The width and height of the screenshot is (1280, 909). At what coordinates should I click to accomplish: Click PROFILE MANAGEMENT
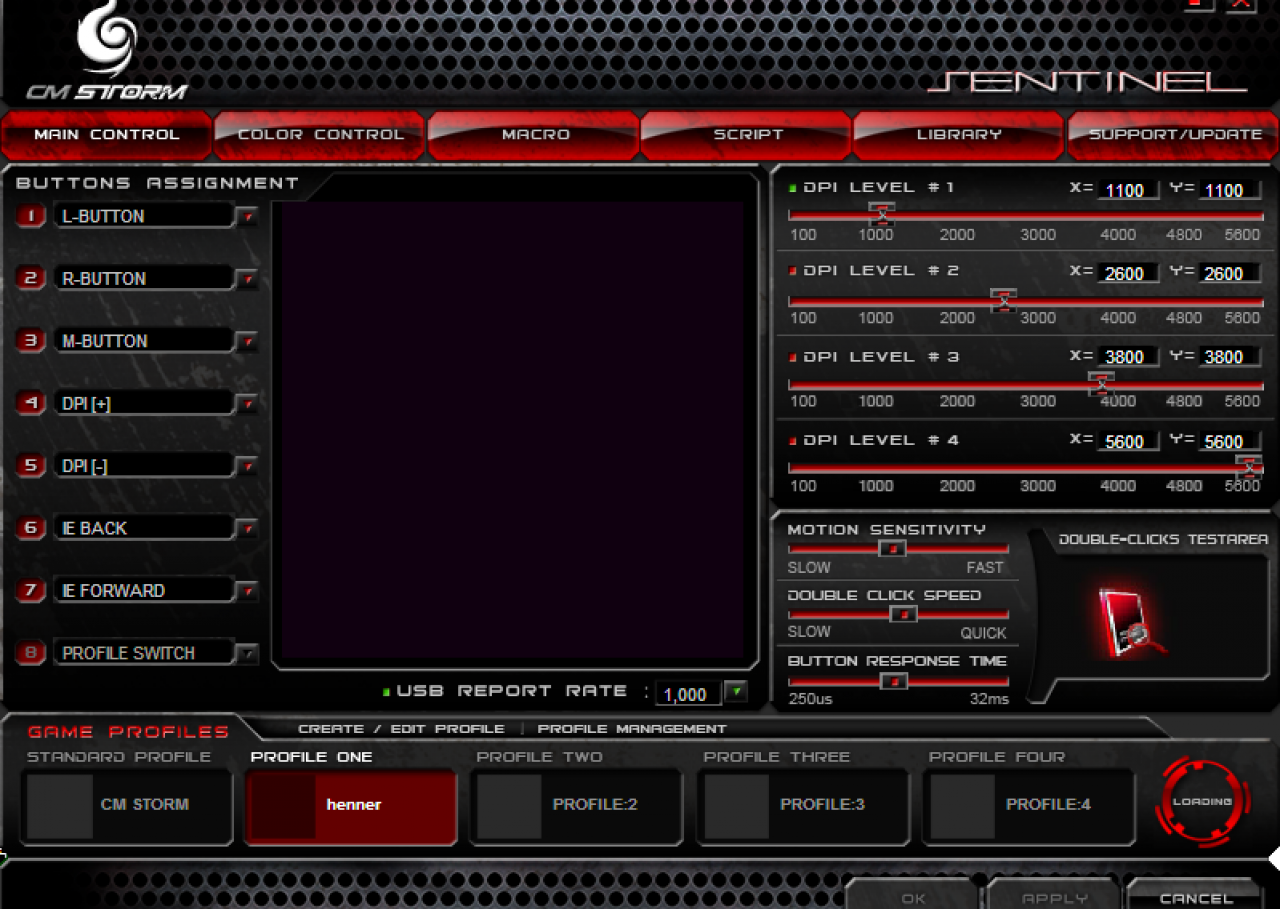632,729
